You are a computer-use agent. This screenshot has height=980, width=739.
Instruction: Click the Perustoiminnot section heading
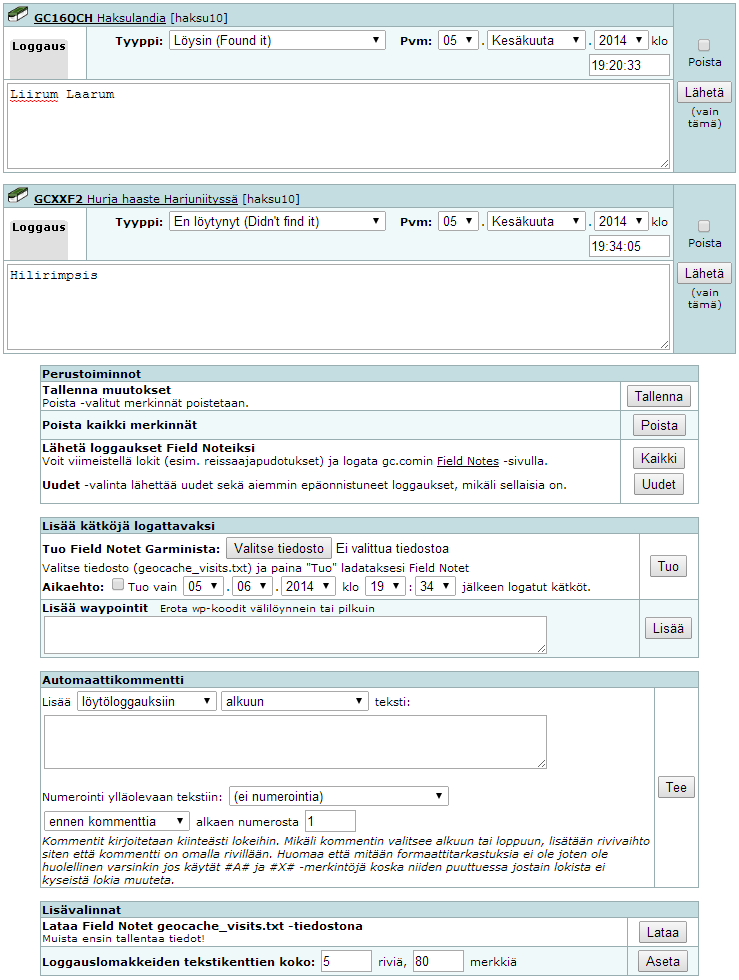91,374
